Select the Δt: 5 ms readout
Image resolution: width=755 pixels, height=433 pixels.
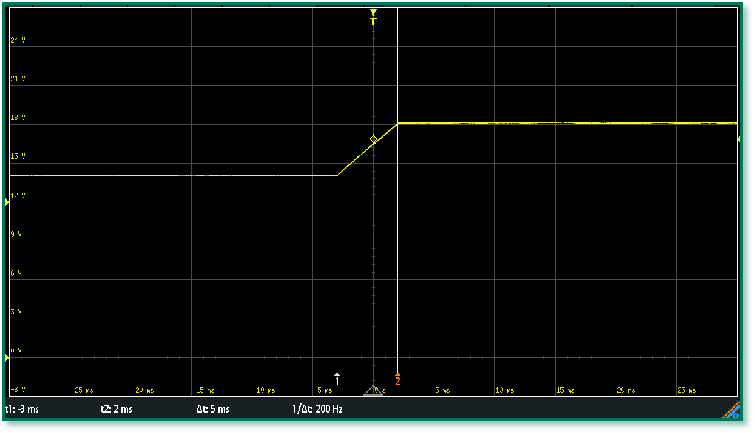pyautogui.click(x=212, y=410)
